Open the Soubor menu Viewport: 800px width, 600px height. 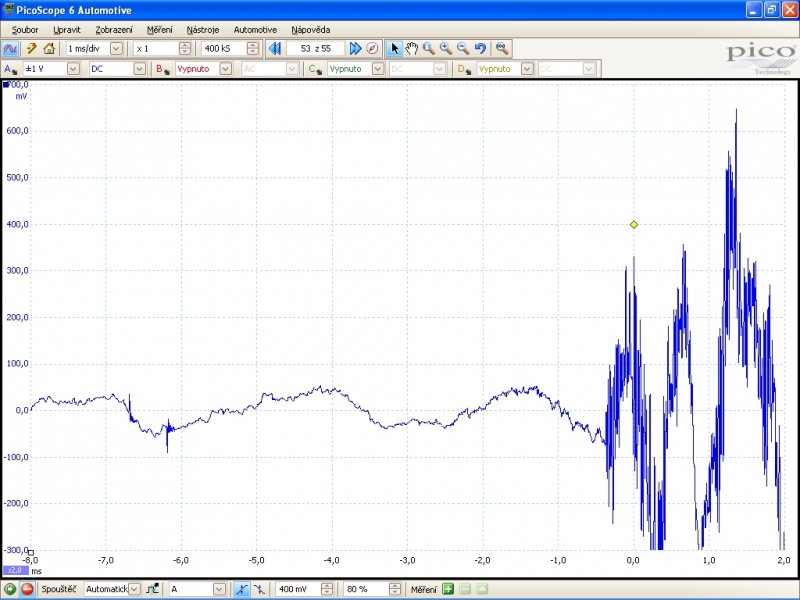coord(25,30)
